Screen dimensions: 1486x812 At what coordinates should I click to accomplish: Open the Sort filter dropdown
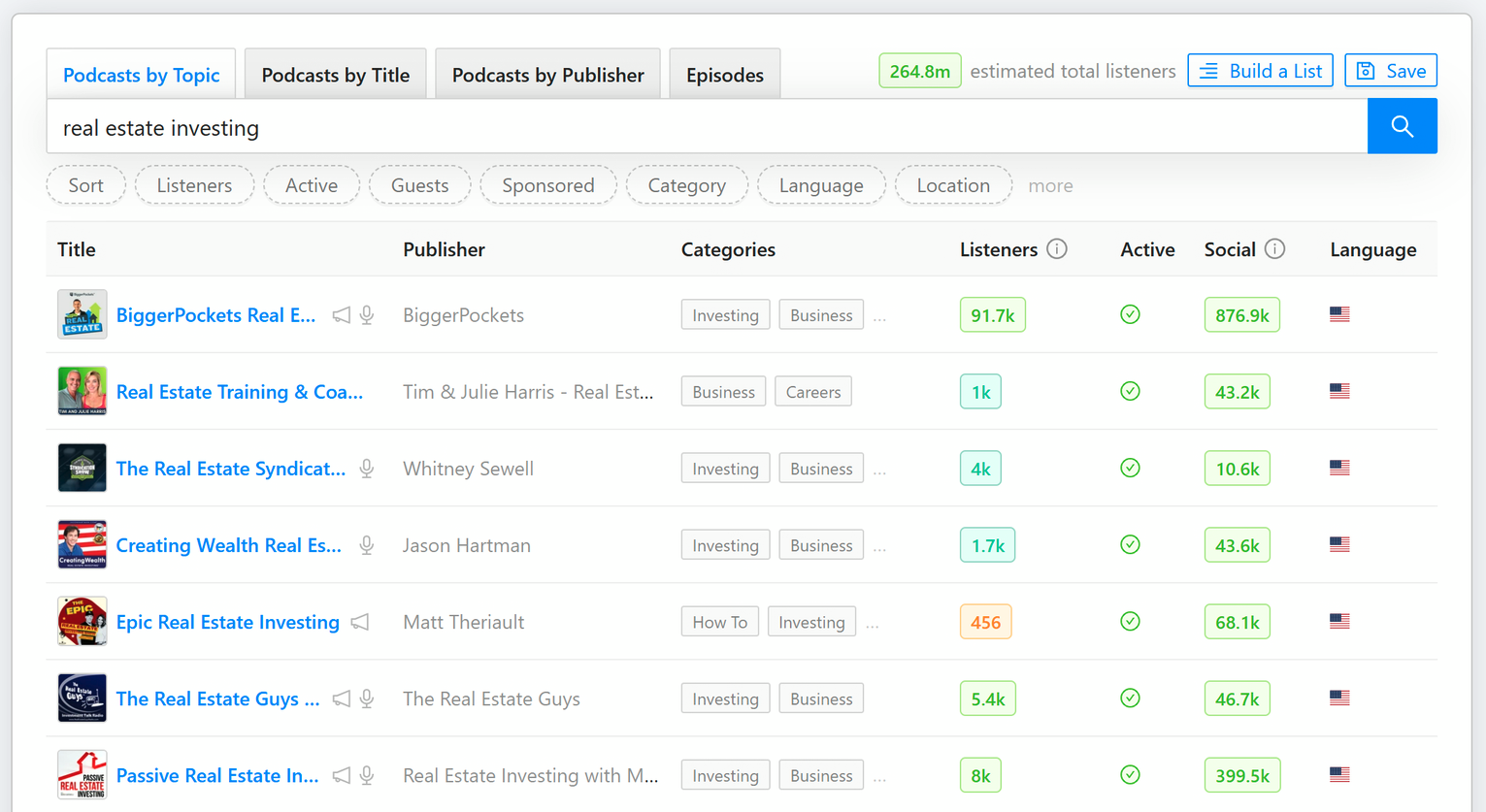pos(85,184)
